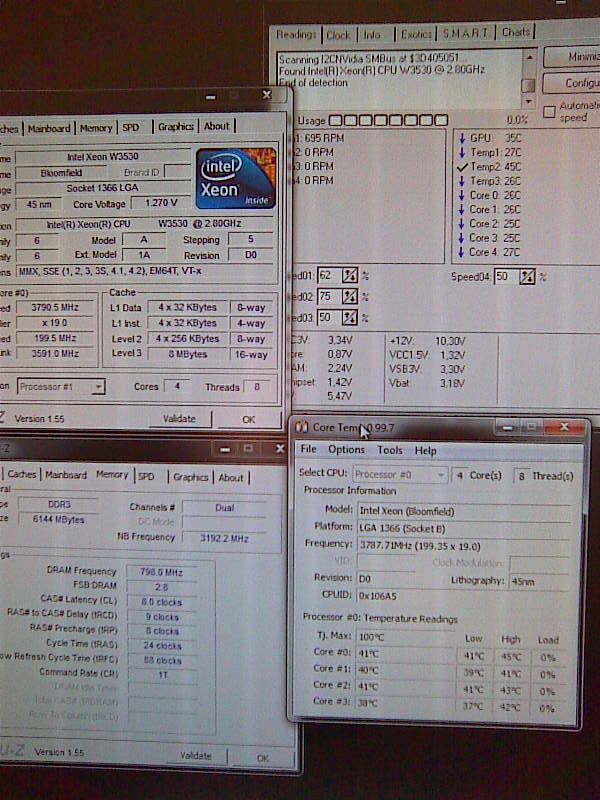Select About tab in lower CPU-Z window
600x800 pixels.
[231, 478]
